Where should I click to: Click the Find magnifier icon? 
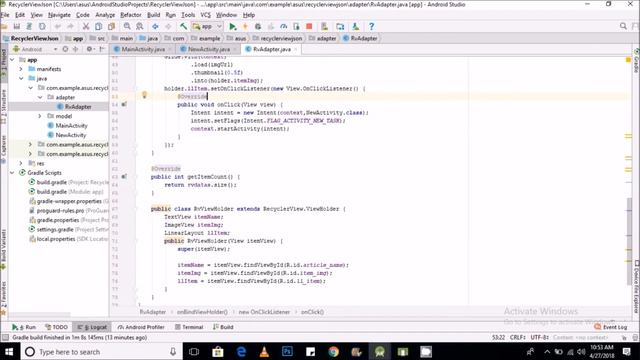[x=127, y=26]
